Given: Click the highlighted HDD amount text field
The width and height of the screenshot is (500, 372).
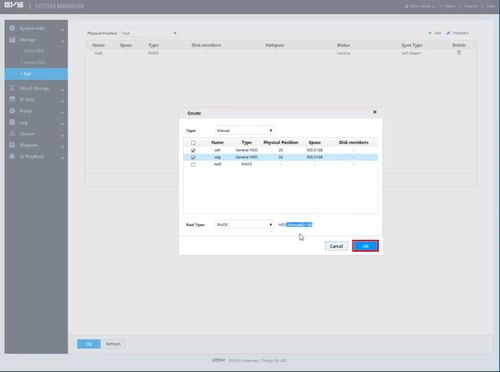Looking at the screenshot, I should [299, 225].
